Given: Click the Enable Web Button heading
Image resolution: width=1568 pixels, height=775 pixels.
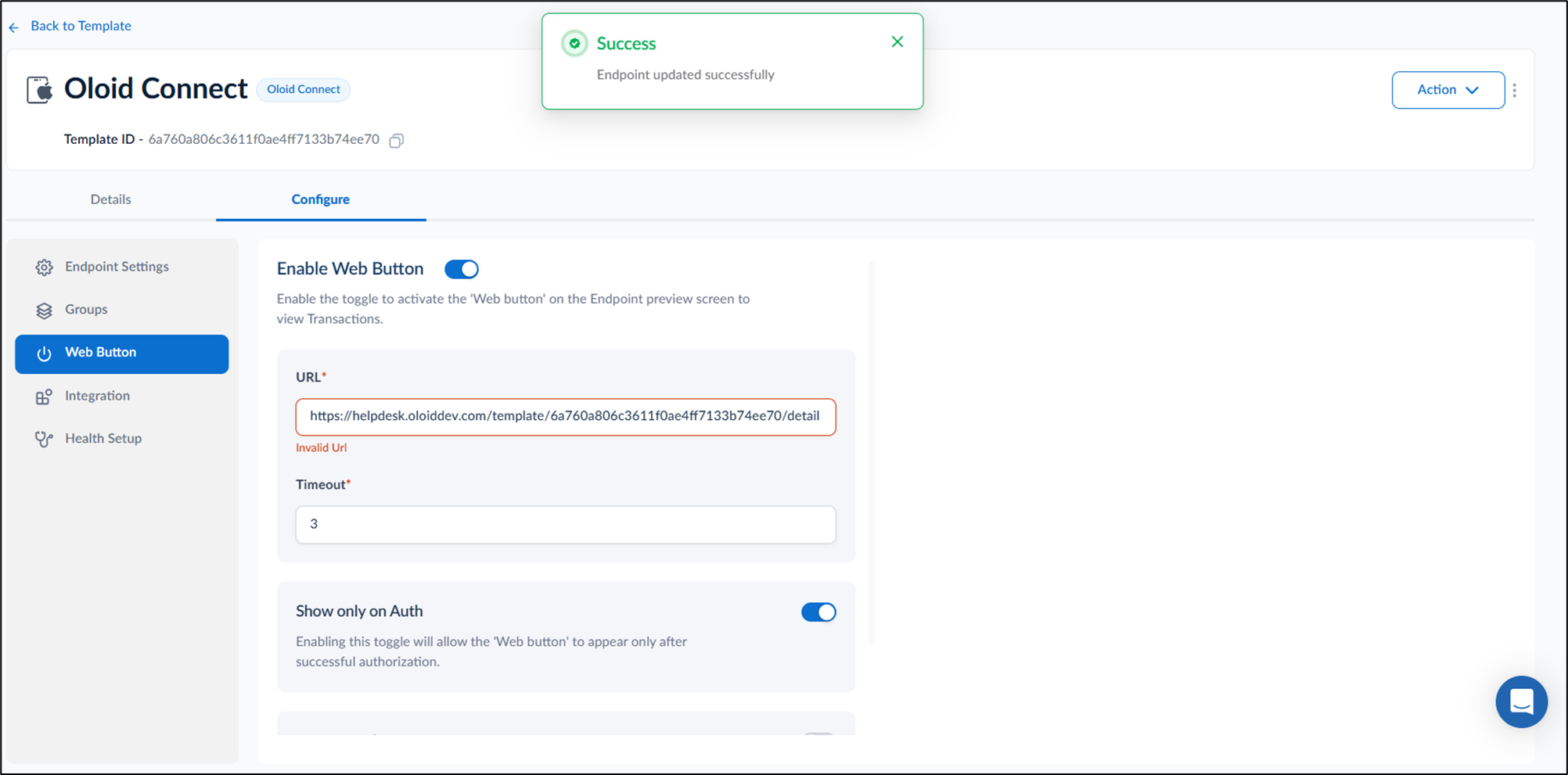Looking at the screenshot, I should (350, 269).
